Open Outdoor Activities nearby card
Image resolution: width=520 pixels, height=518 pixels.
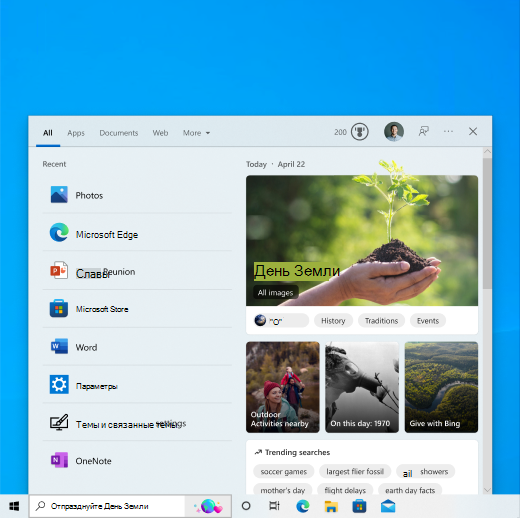pyautogui.click(x=283, y=387)
